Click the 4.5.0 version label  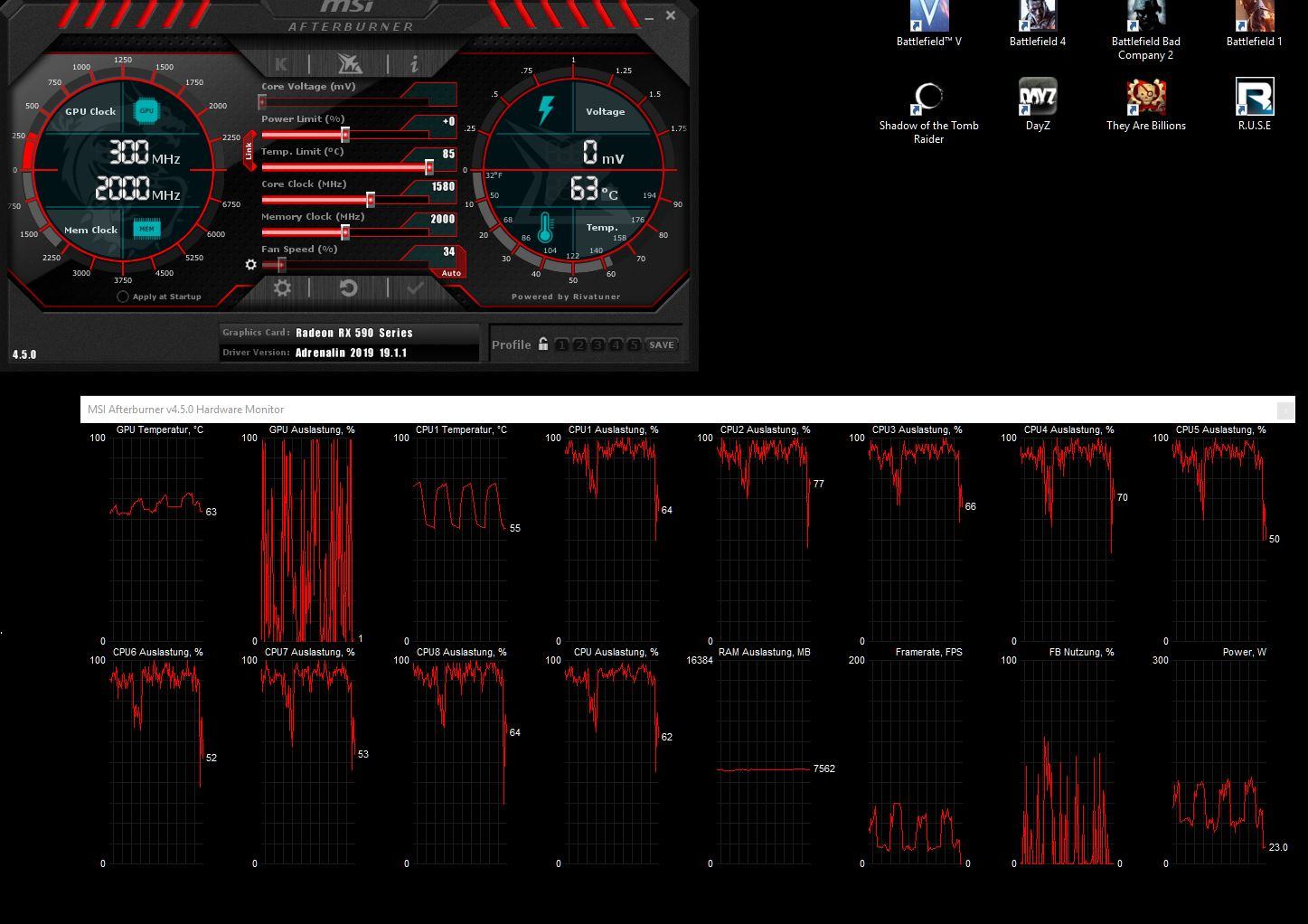click(x=24, y=354)
